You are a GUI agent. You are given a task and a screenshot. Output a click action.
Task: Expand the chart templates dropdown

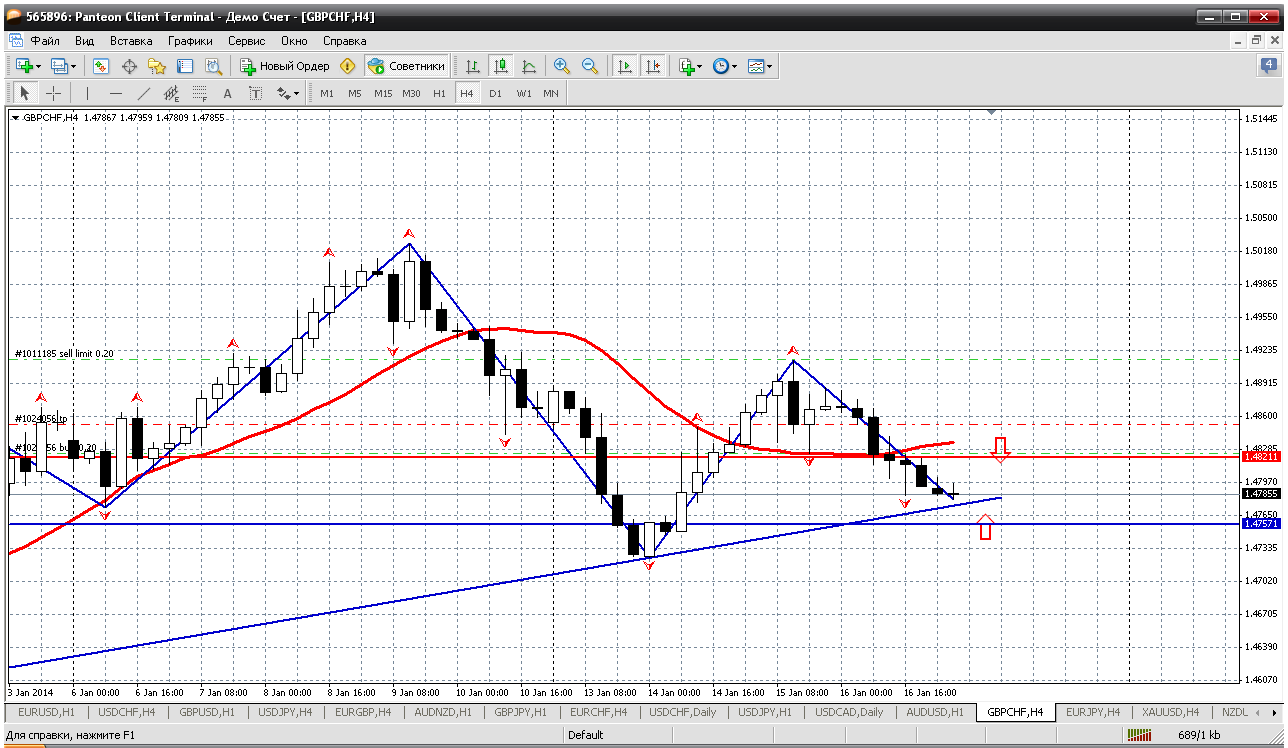tap(770, 66)
